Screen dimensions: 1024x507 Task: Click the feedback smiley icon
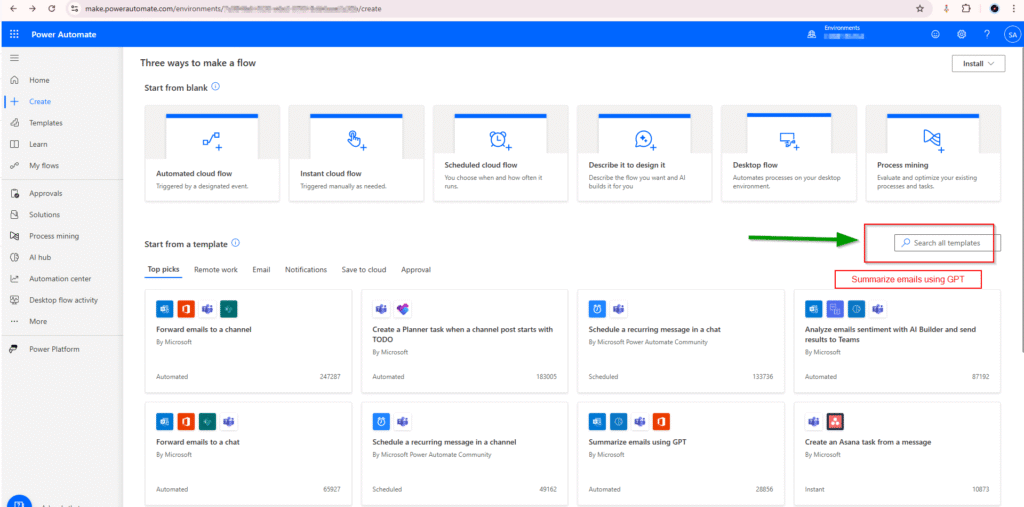[935, 34]
